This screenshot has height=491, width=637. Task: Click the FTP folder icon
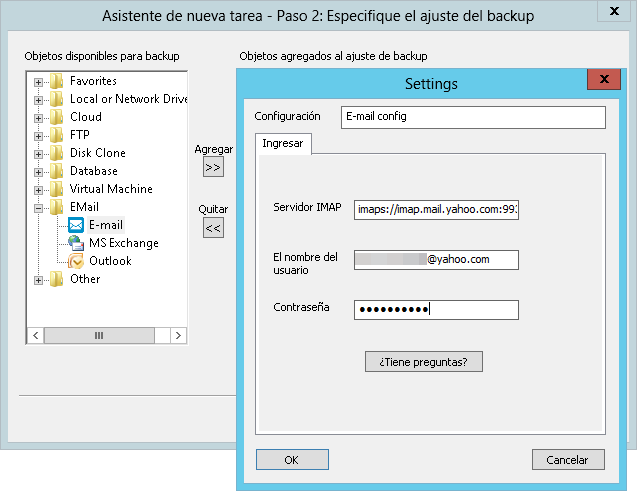coord(57,135)
